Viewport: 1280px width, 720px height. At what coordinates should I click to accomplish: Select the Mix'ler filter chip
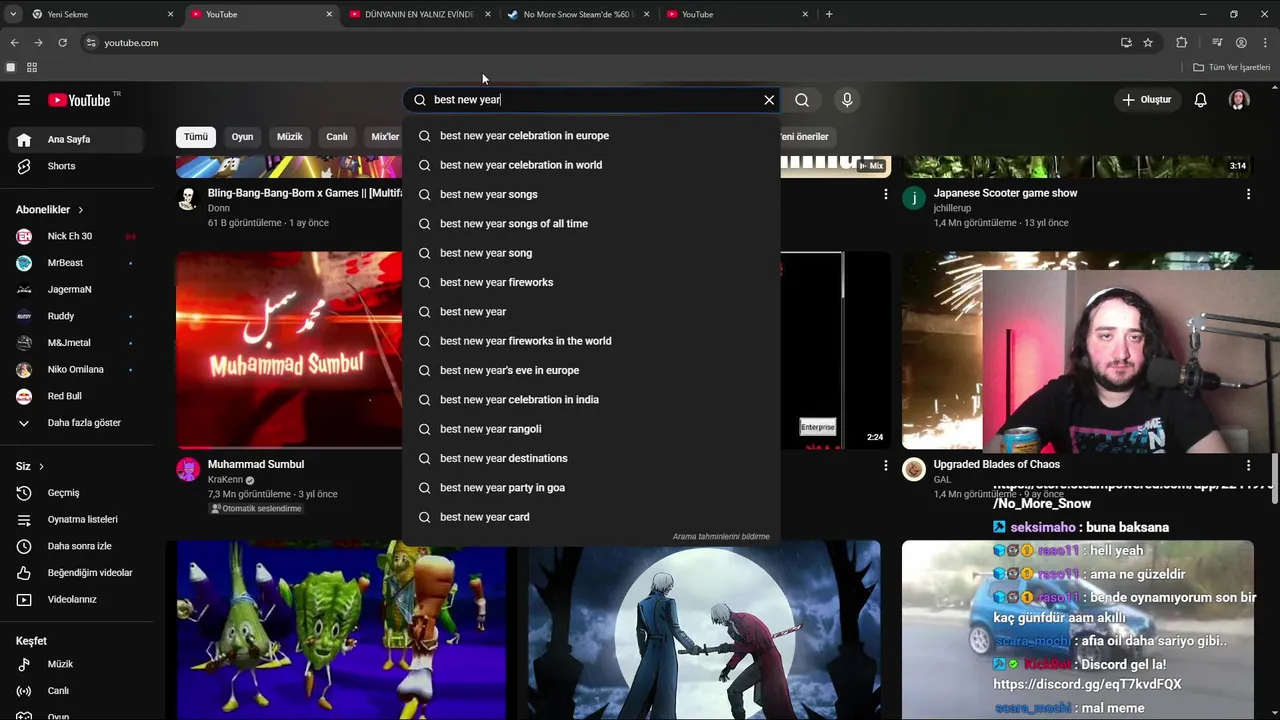tap(384, 137)
